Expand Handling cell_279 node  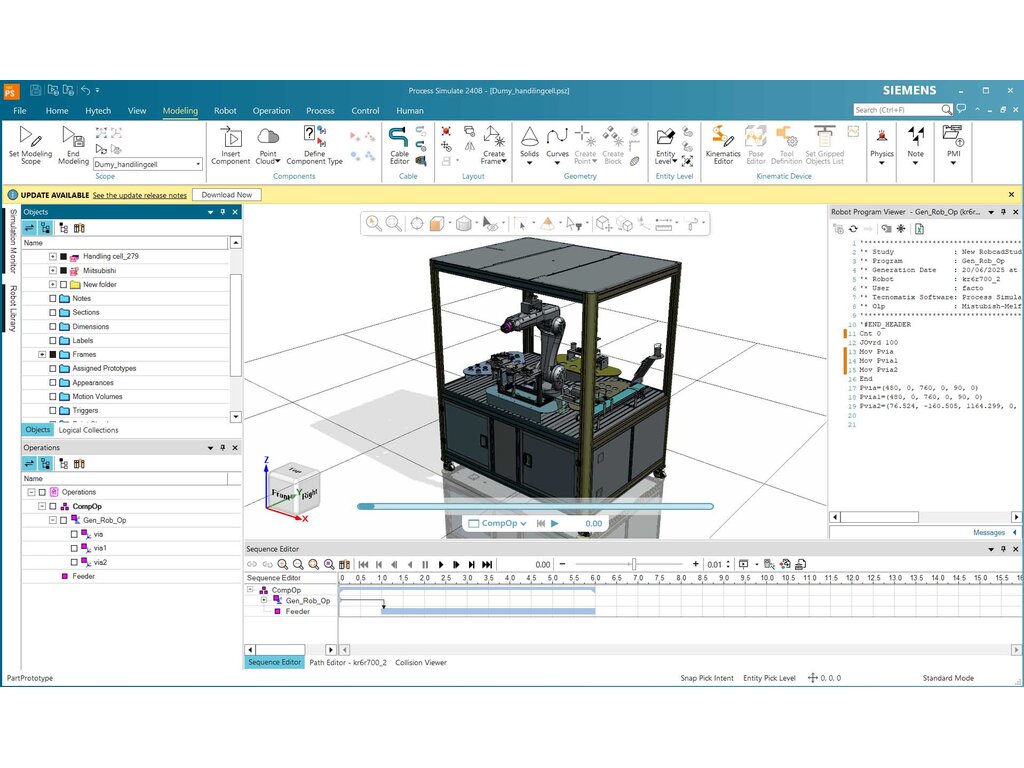tap(53, 257)
